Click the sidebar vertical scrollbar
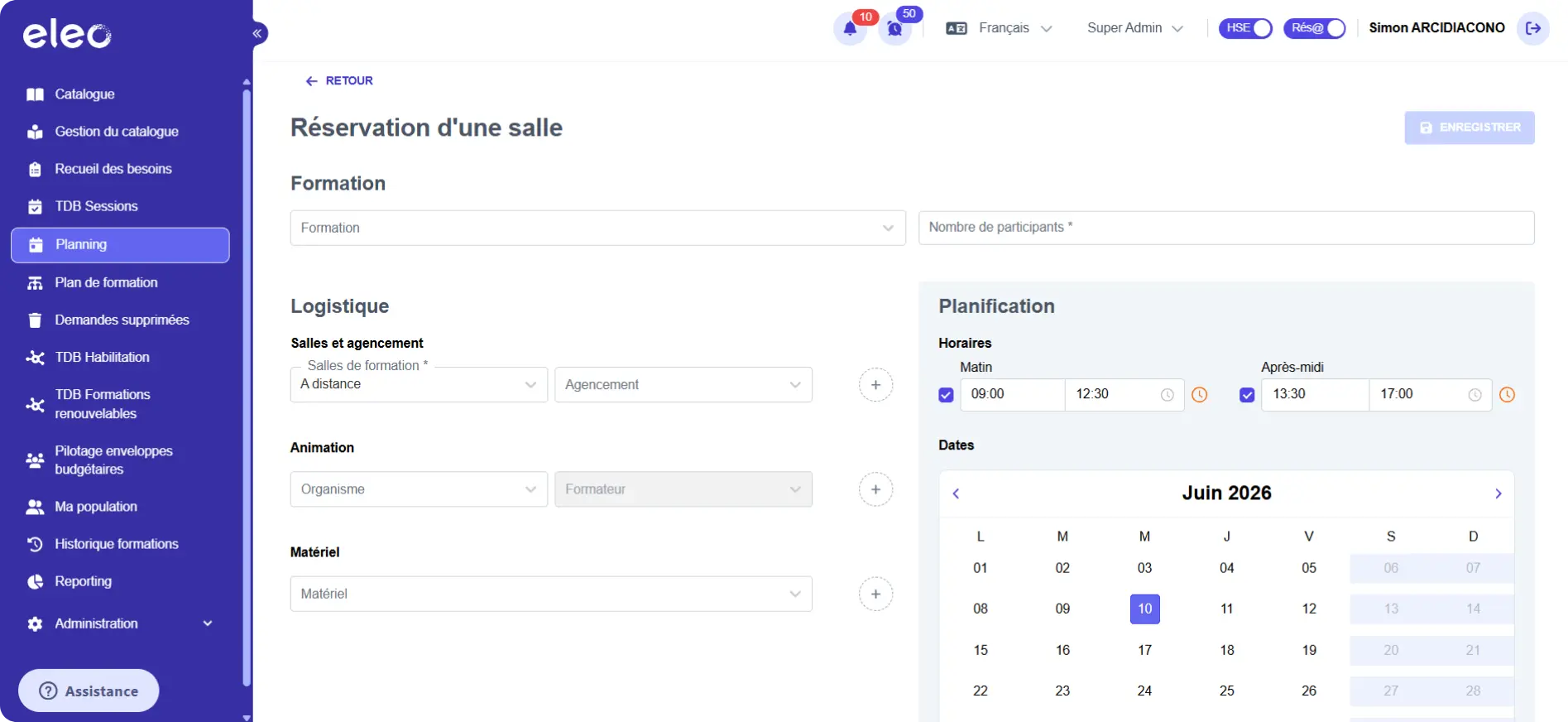The width and height of the screenshot is (1568, 722). pos(247,387)
